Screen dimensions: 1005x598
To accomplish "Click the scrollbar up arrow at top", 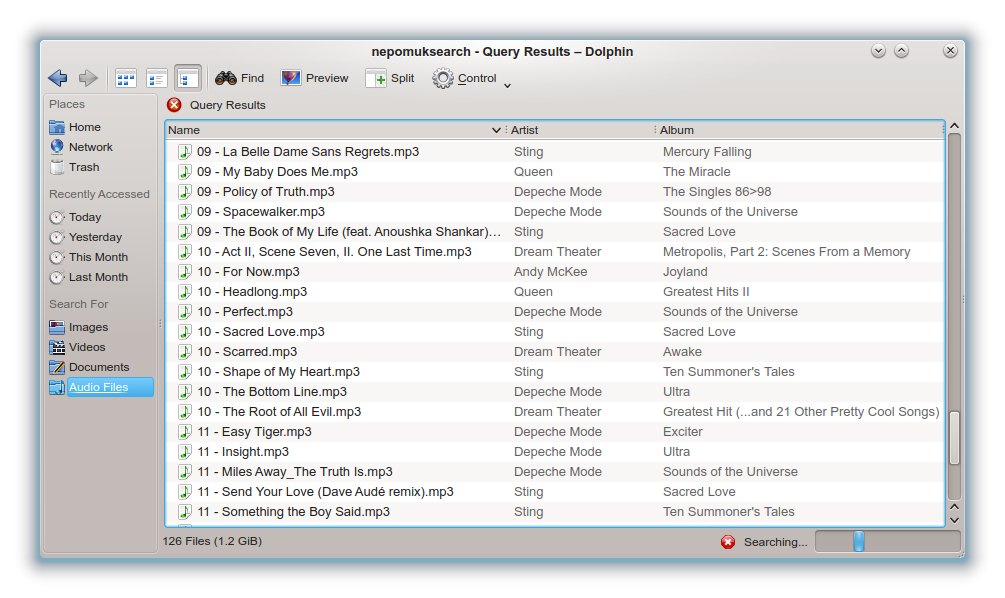I will click(x=954, y=126).
